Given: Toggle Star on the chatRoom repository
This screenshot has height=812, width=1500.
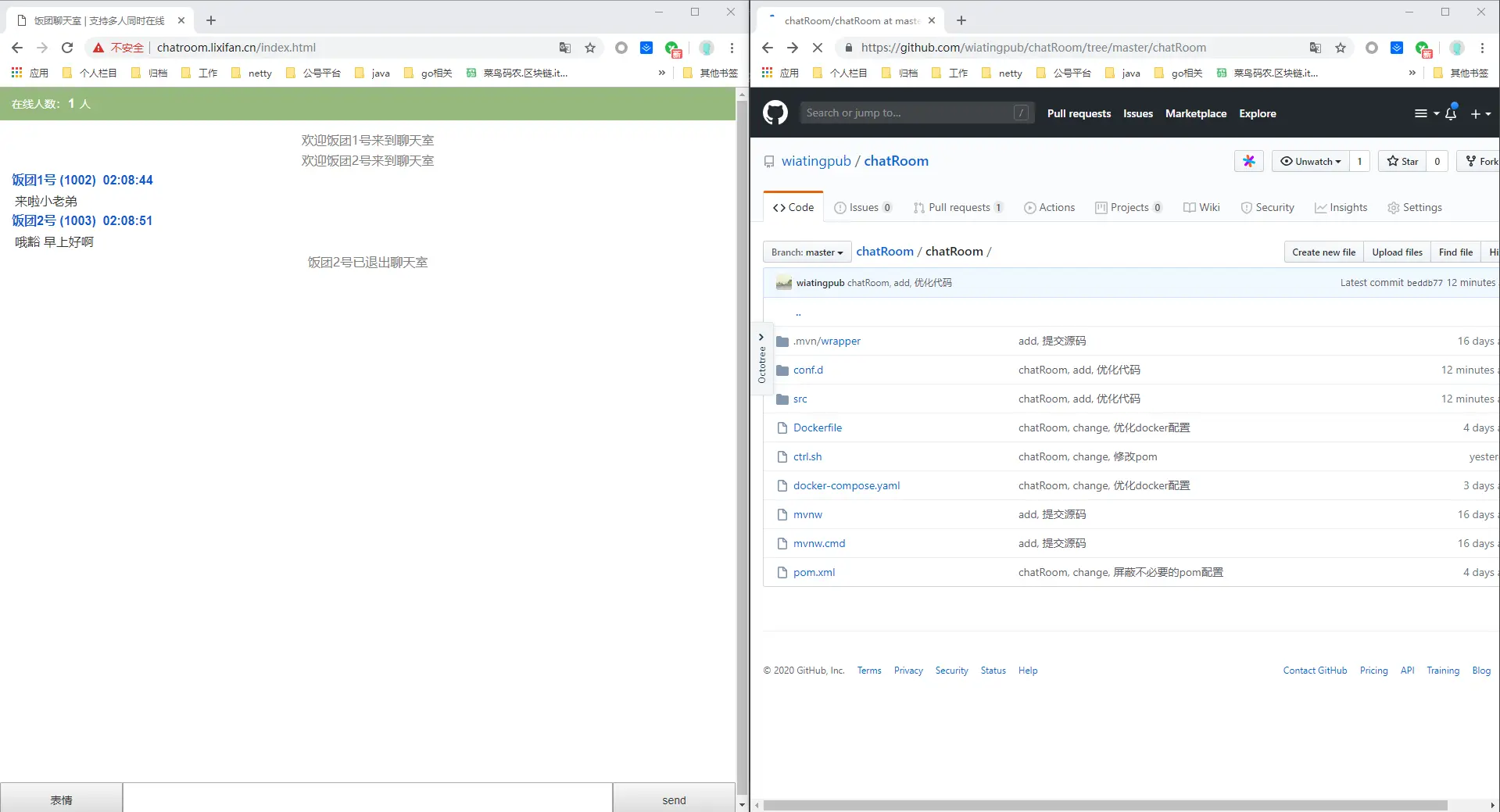Looking at the screenshot, I should click(x=1402, y=161).
